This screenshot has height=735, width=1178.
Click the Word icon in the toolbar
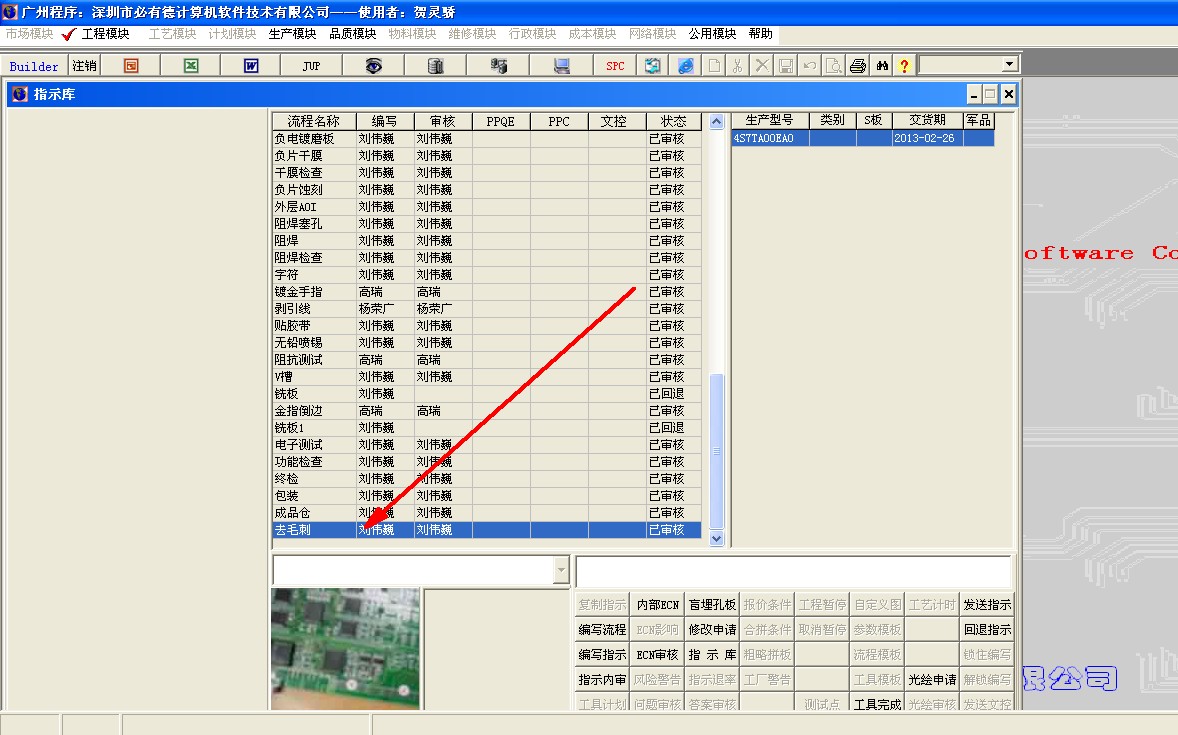point(251,66)
